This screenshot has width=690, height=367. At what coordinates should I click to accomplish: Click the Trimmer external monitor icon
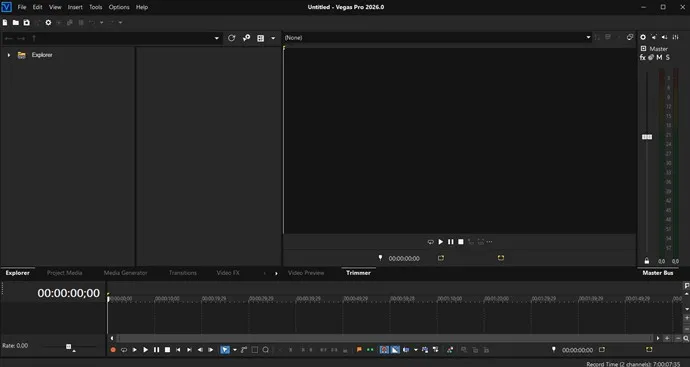(x=630, y=37)
